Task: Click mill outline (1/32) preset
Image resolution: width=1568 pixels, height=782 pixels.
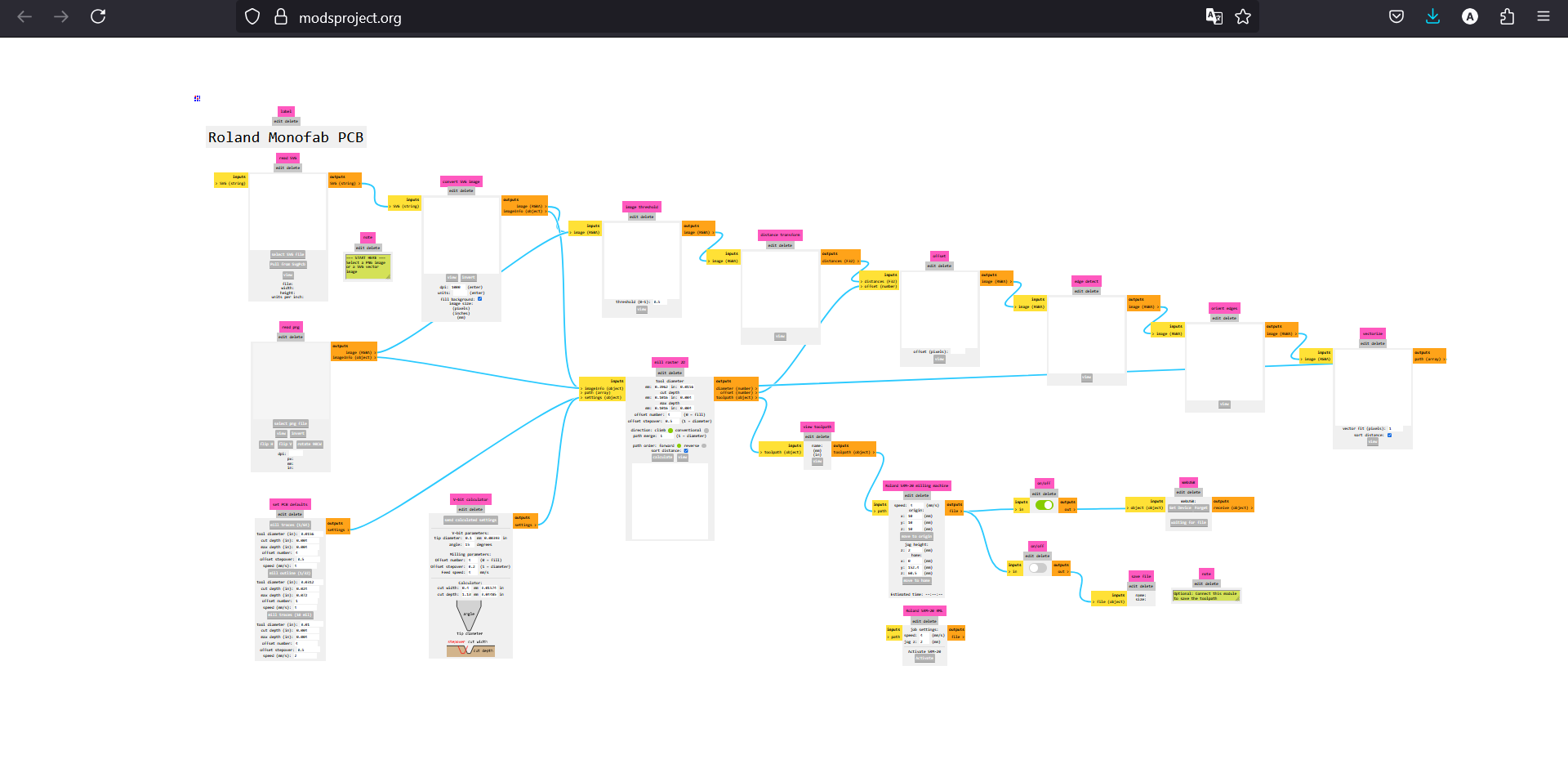Action: point(290,573)
